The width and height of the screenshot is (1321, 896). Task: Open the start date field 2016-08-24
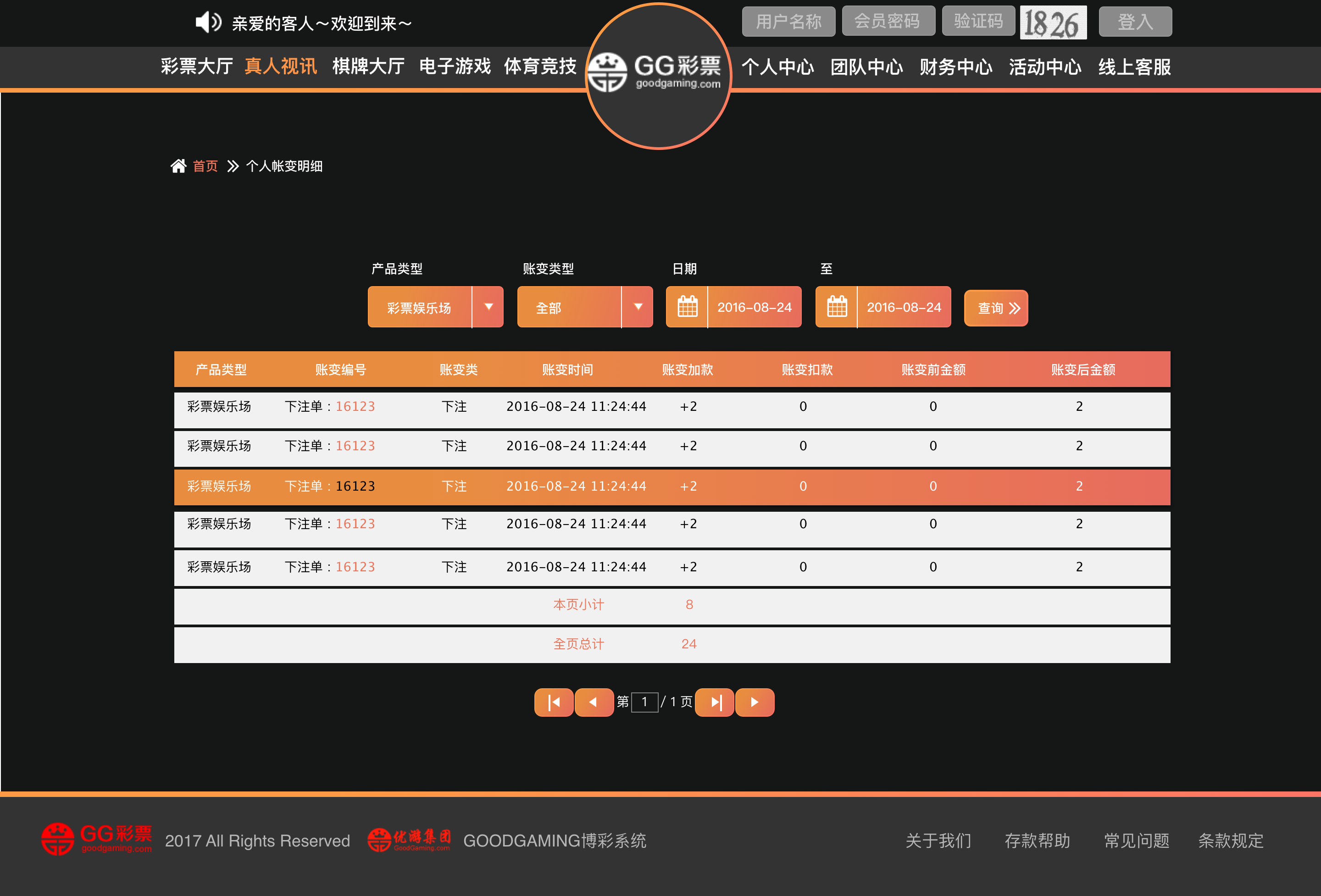(x=754, y=307)
